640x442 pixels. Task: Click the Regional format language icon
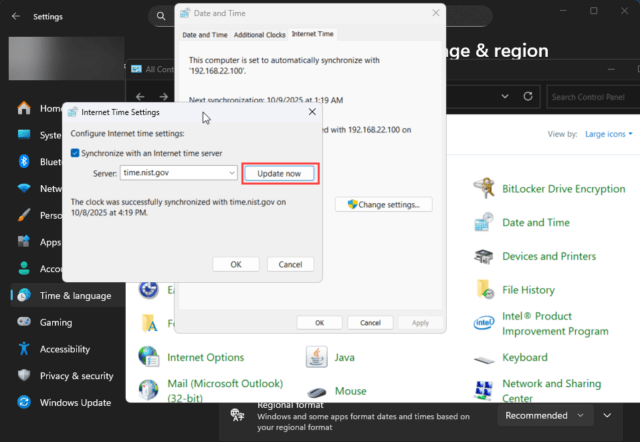(237, 415)
